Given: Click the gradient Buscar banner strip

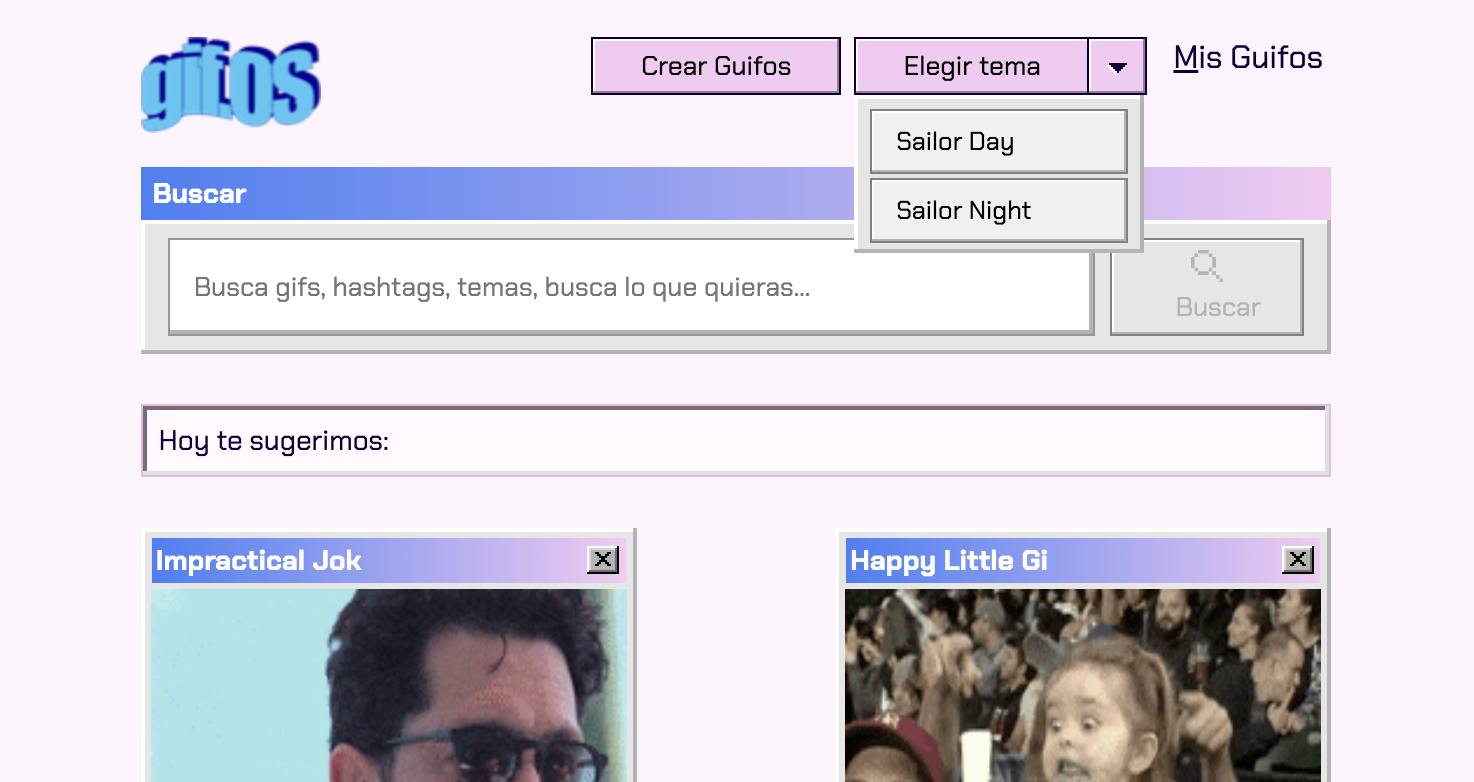Looking at the screenshot, I should coord(700,193).
